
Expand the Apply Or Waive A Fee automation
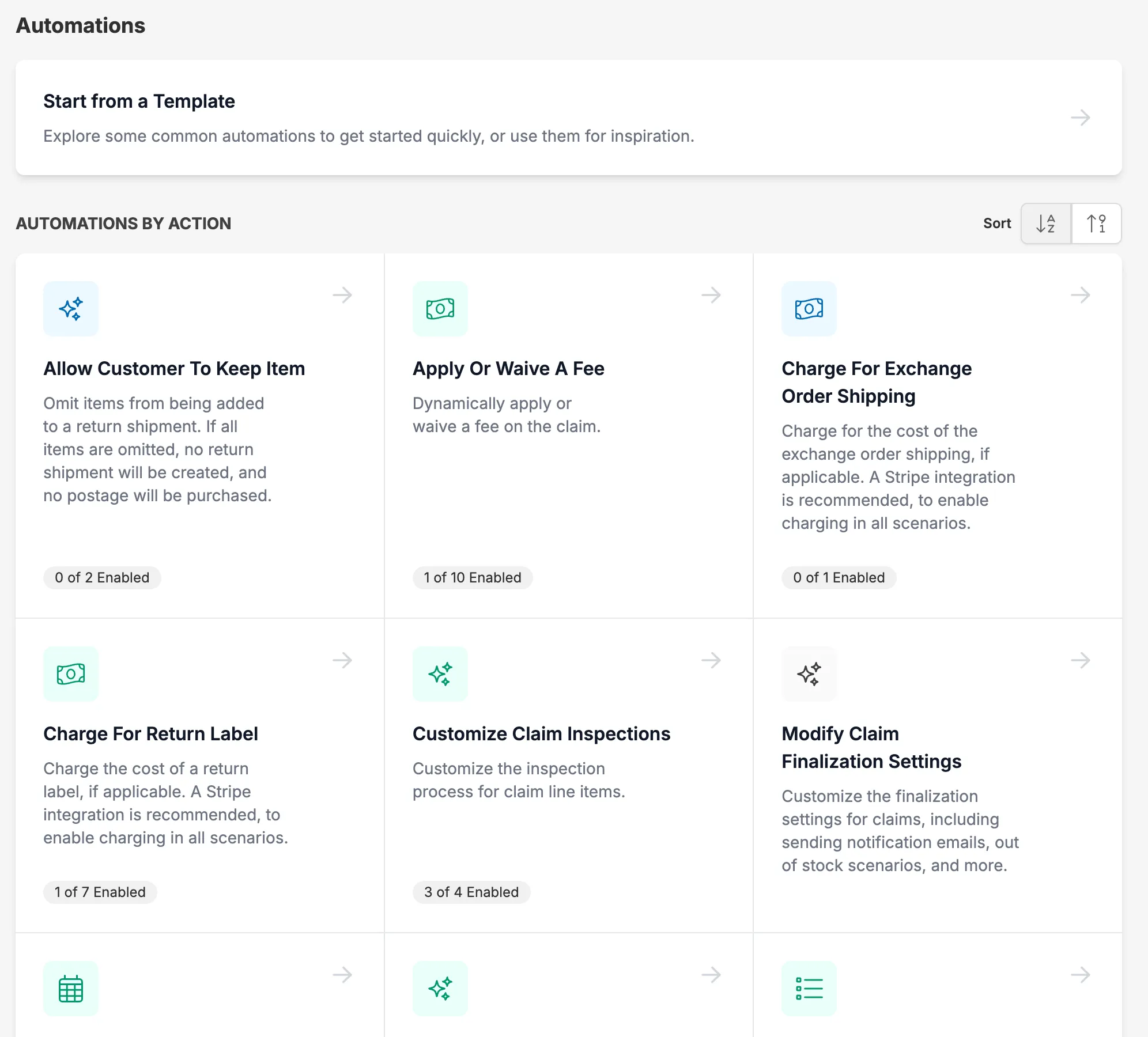coord(712,296)
